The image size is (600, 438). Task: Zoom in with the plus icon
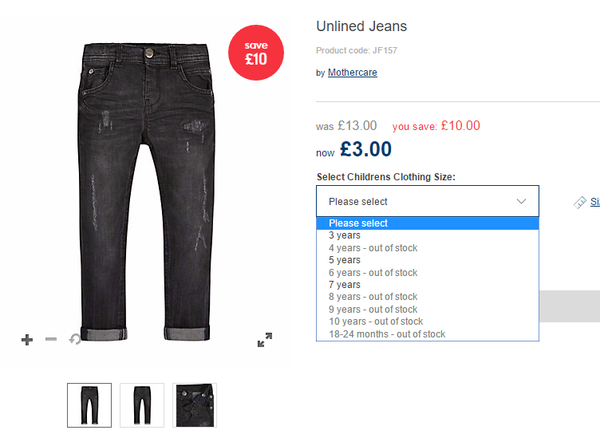pos(27,339)
